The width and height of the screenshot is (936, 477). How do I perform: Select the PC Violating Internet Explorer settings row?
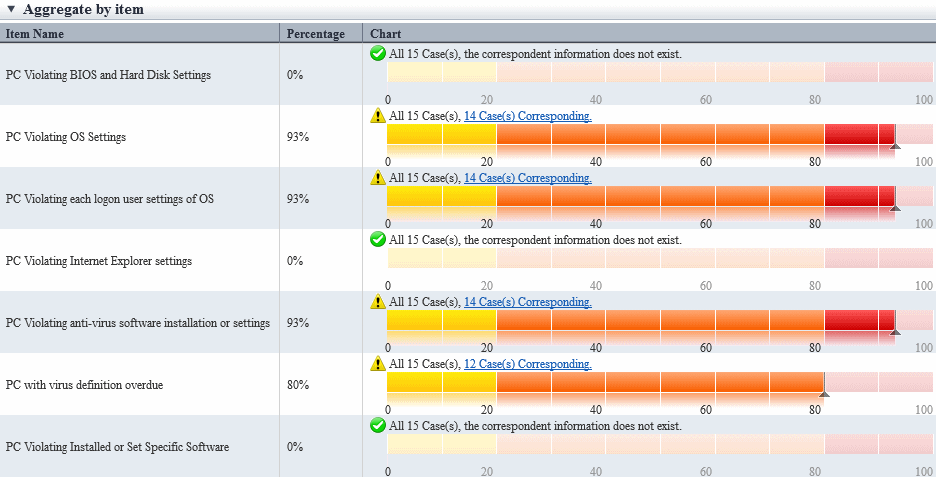(x=468, y=260)
